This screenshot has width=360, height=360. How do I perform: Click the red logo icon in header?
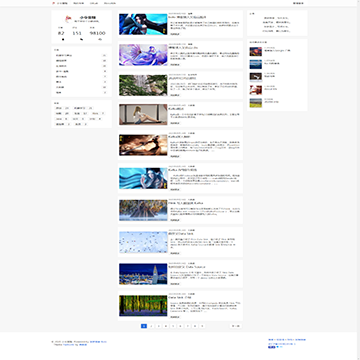point(53,3)
